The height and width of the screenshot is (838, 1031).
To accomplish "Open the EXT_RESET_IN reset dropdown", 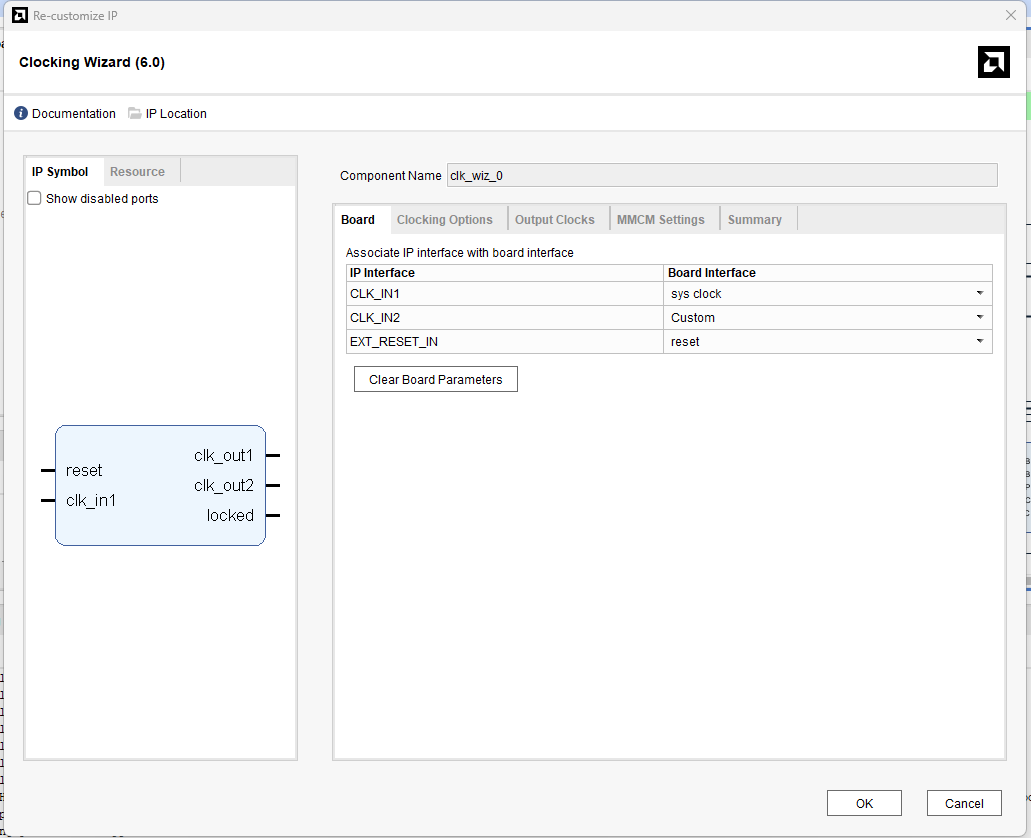I will 979,342.
